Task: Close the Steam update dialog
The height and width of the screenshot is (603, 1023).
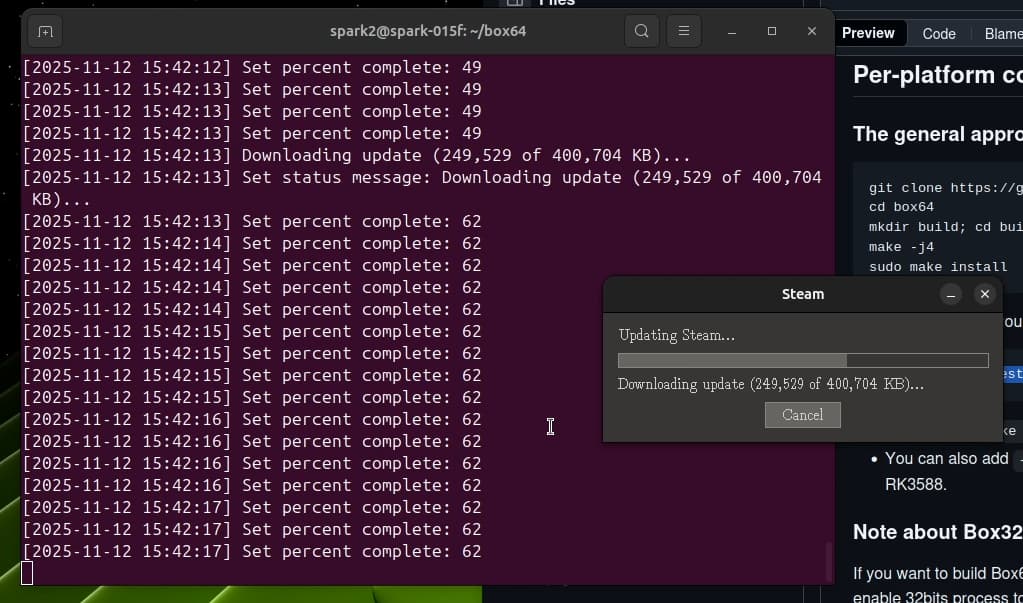Action: pos(985,294)
